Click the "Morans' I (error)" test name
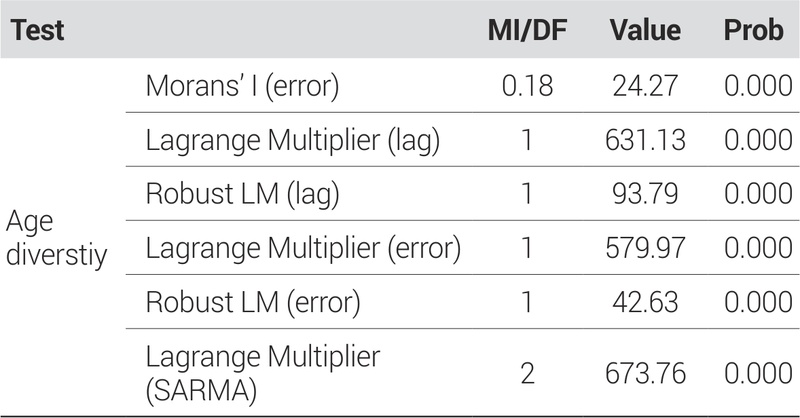800x418 pixels. tap(242, 87)
